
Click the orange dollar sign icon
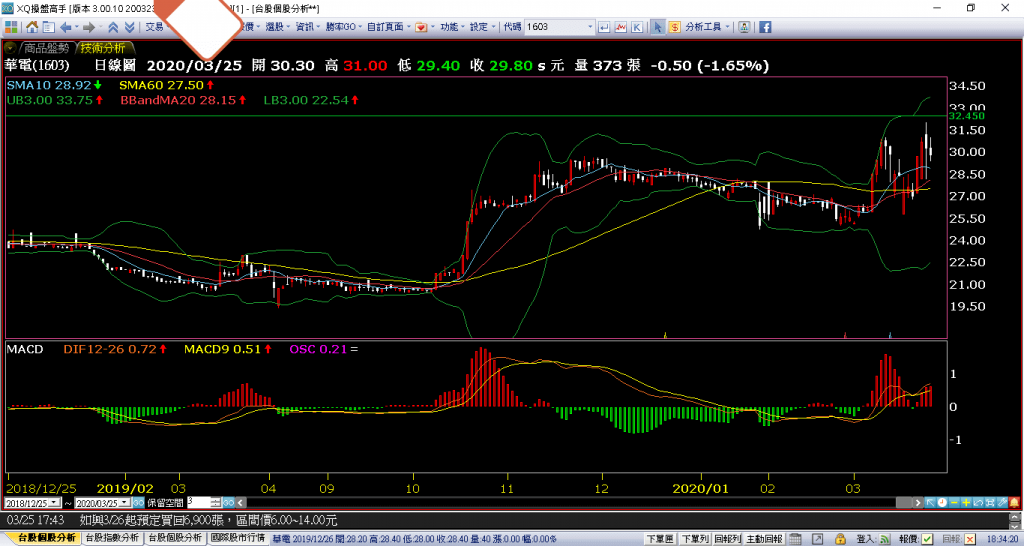[x=676, y=27]
